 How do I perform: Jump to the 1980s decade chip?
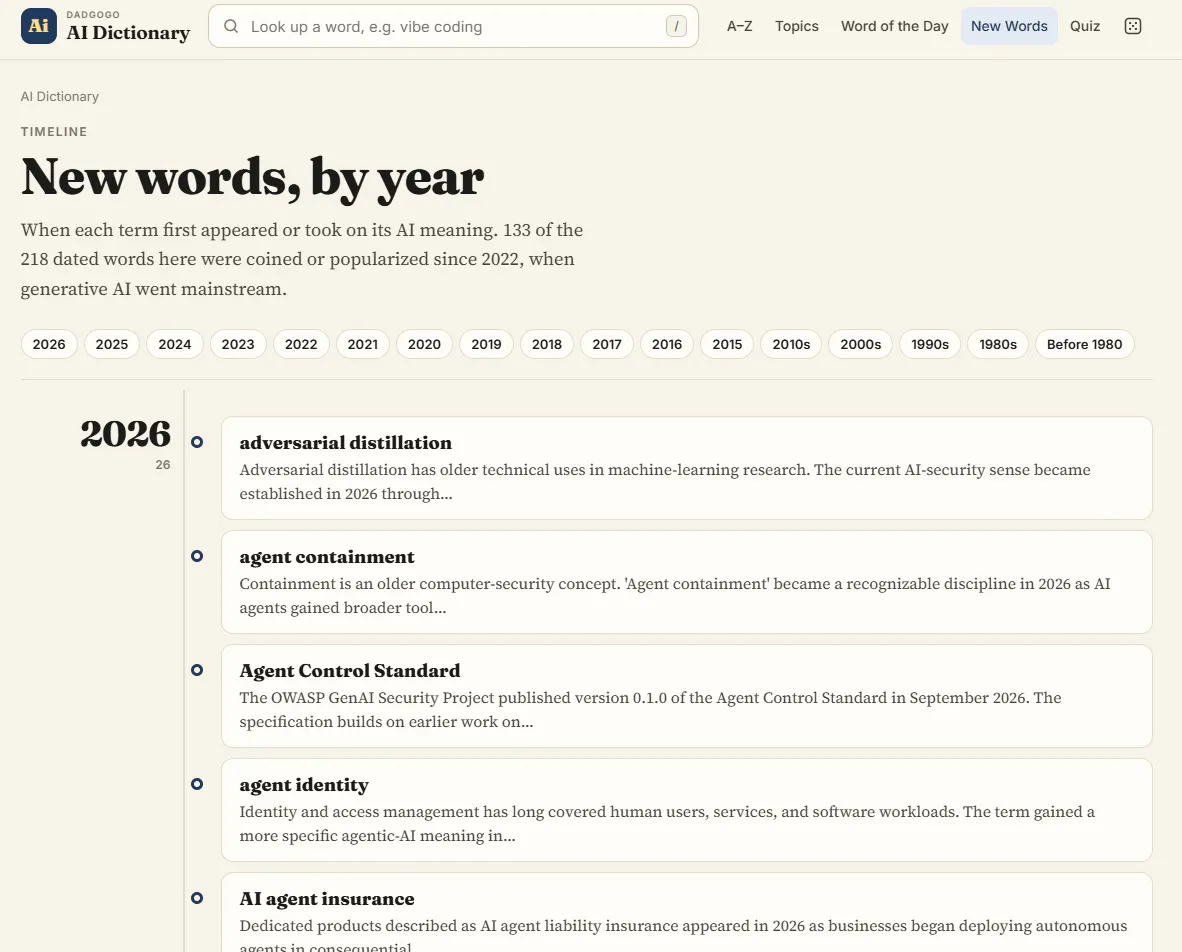[998, 344]
